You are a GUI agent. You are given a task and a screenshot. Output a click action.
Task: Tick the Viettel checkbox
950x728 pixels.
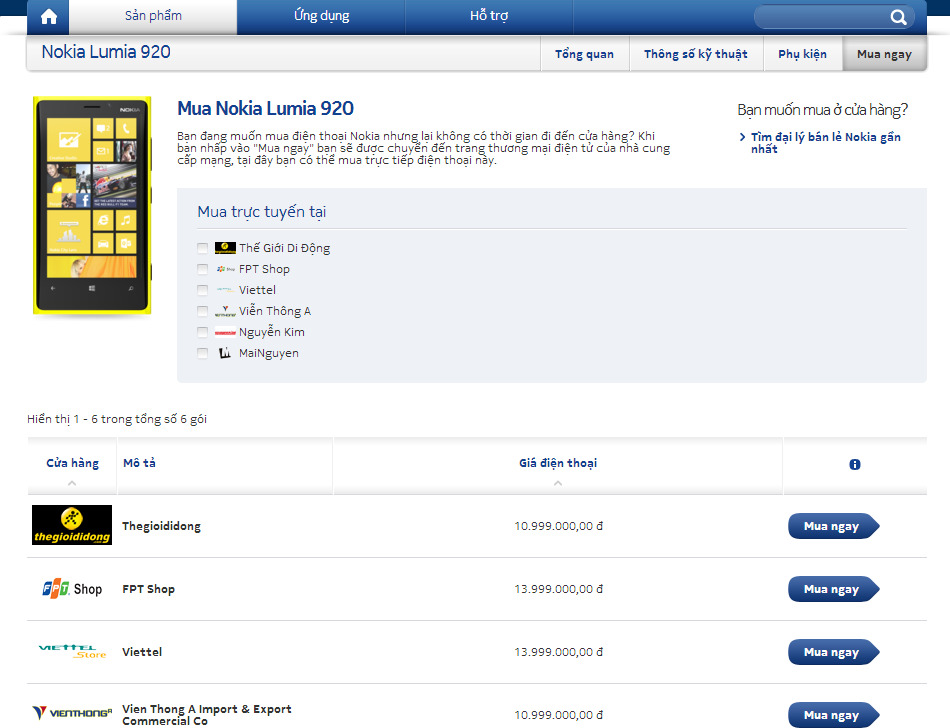point(202,290)
